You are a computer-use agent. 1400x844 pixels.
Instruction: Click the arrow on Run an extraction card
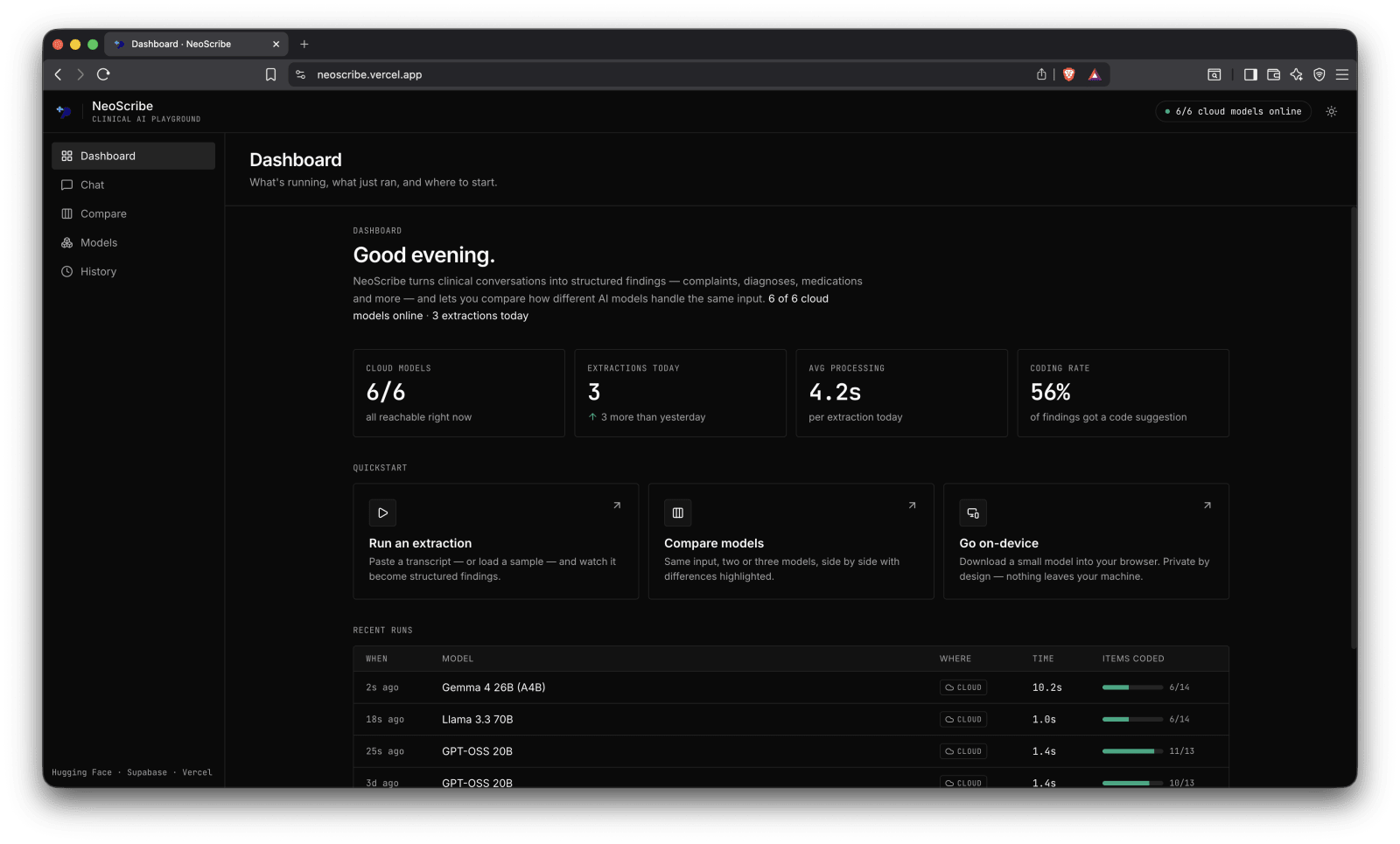coord(617,506)
